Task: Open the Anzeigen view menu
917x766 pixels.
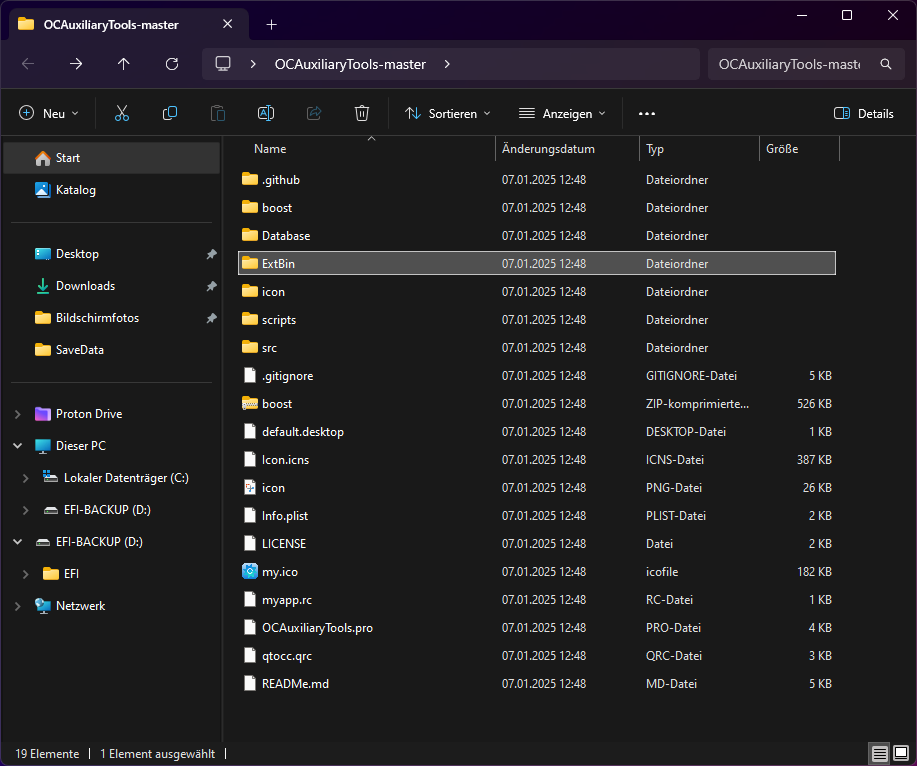Action: click(x=562, y=114)
